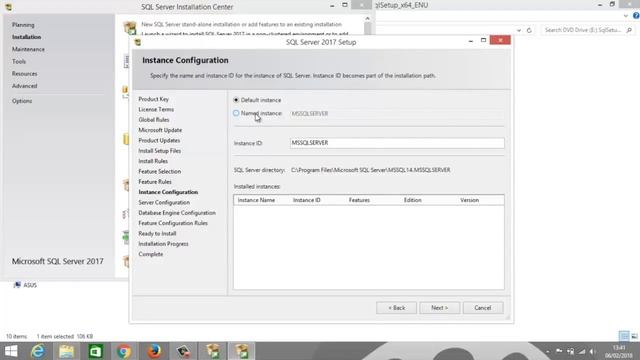Open the Windows Start button

[11, 351]
